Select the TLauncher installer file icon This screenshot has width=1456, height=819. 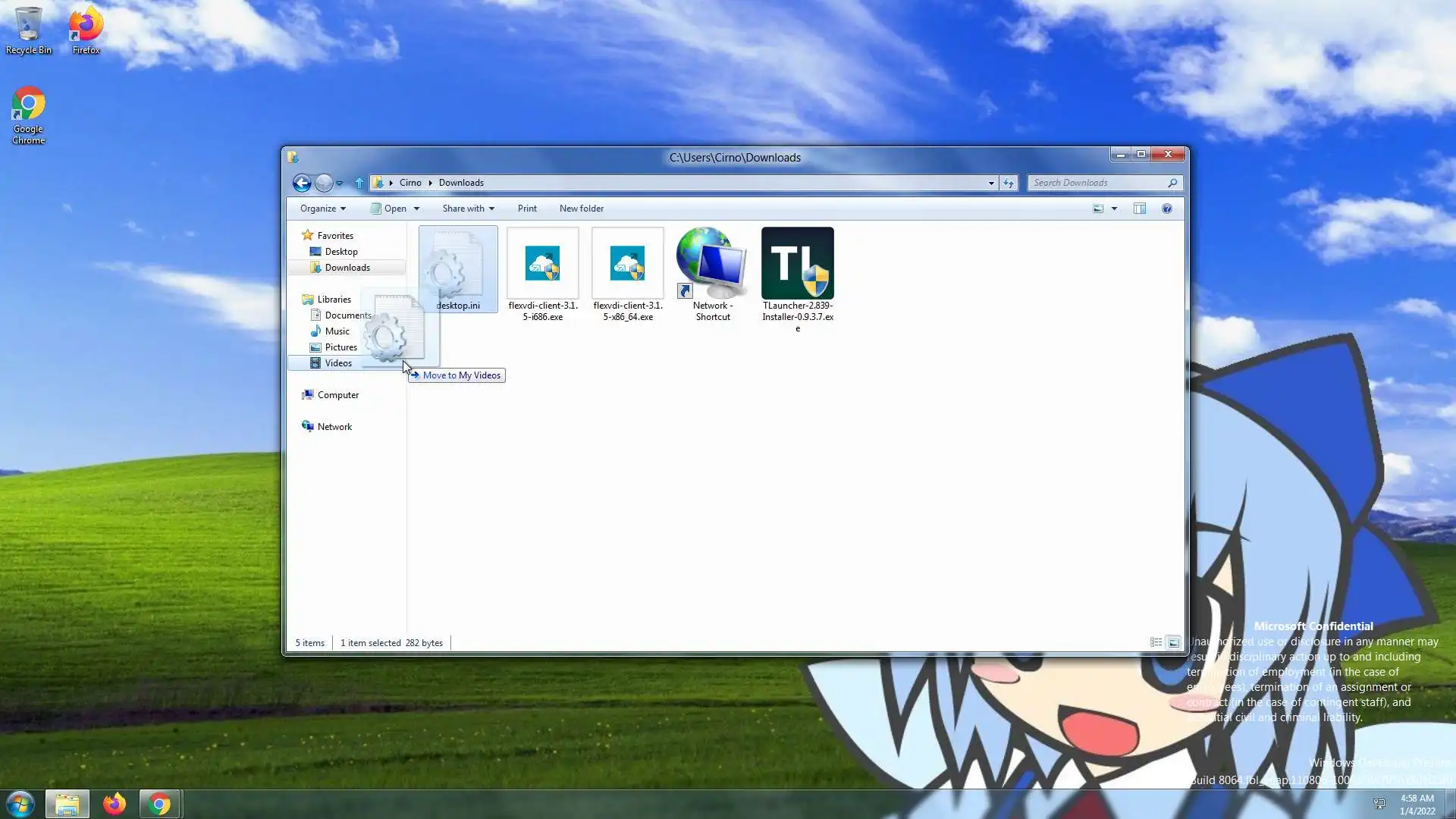point(797,264)
